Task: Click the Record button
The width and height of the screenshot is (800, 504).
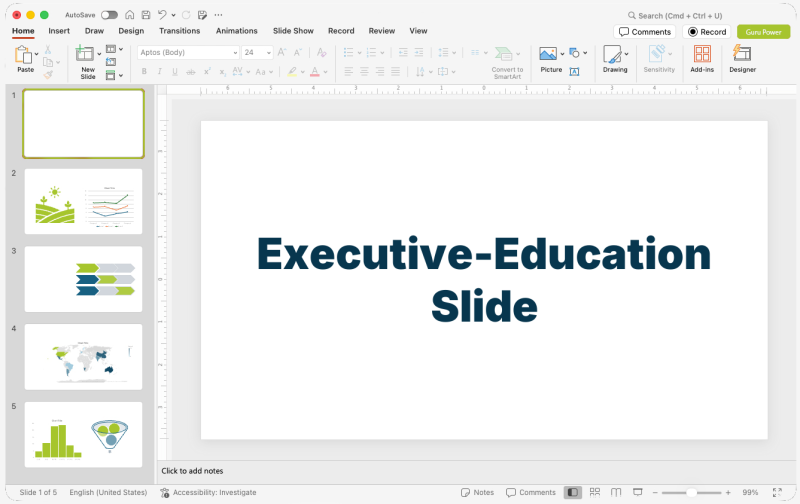Action: pos(707,32)
